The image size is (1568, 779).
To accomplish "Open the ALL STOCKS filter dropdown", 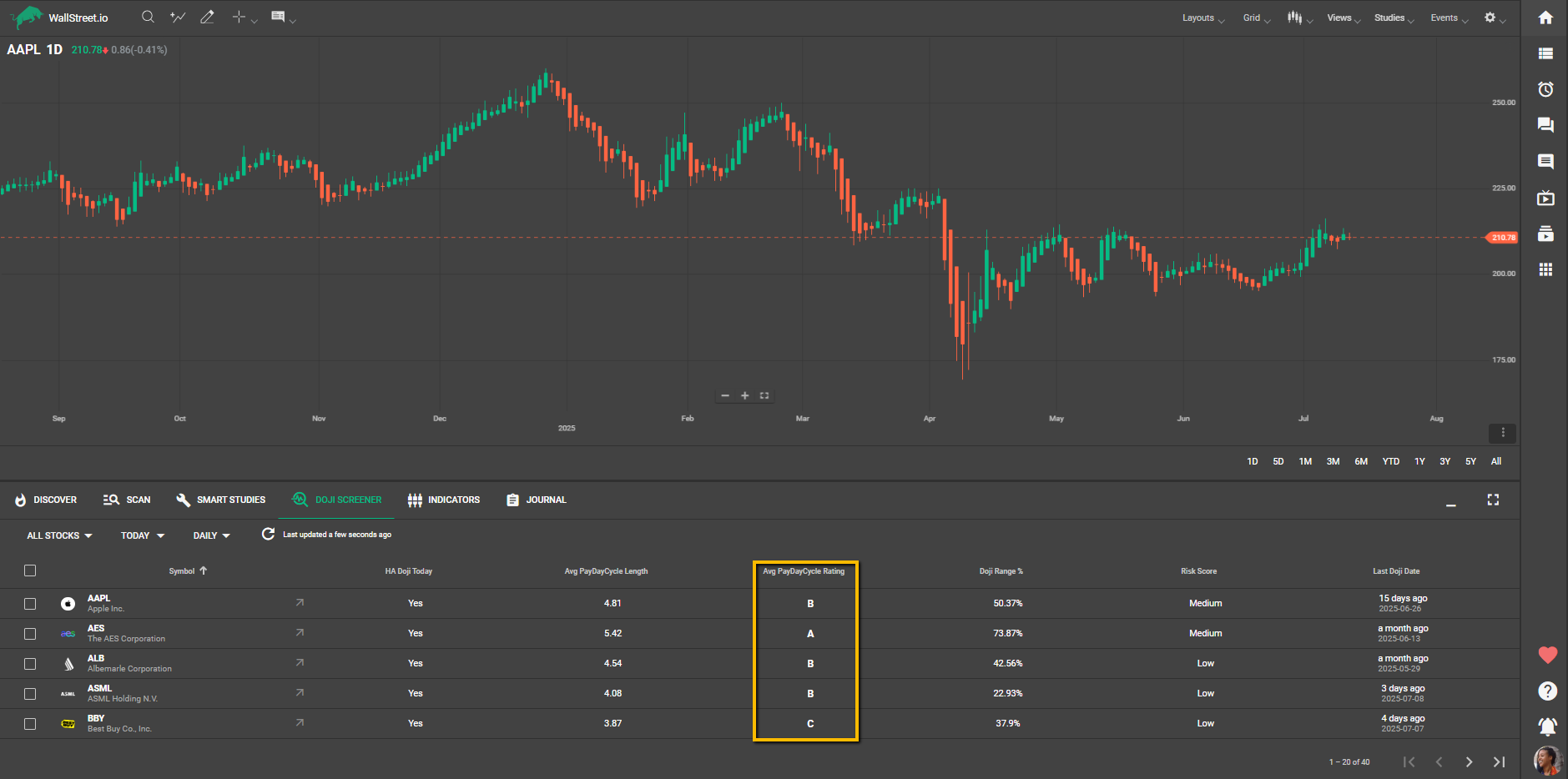I will tap(59, 535).
